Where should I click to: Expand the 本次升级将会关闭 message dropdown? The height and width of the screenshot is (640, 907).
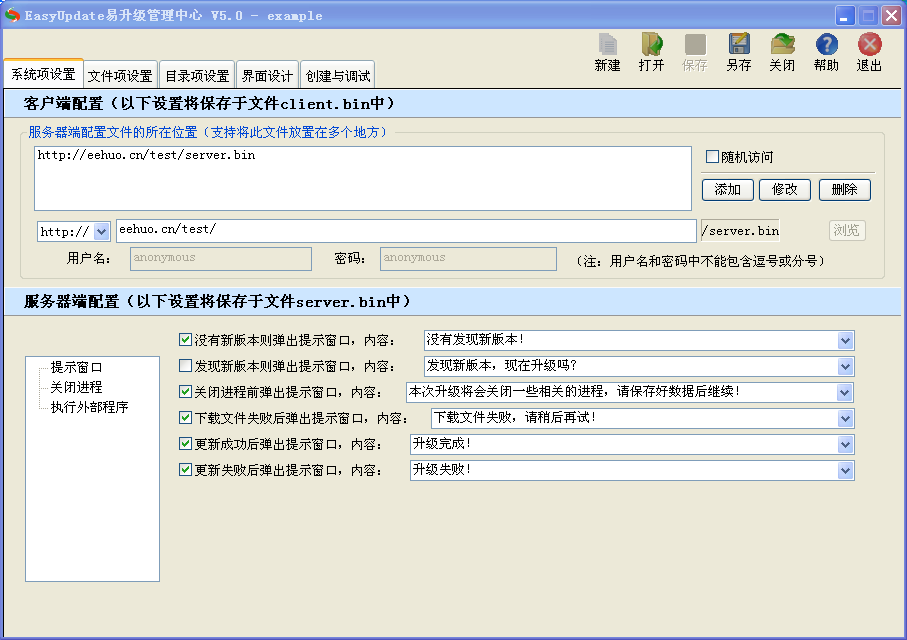pos(845,393)
